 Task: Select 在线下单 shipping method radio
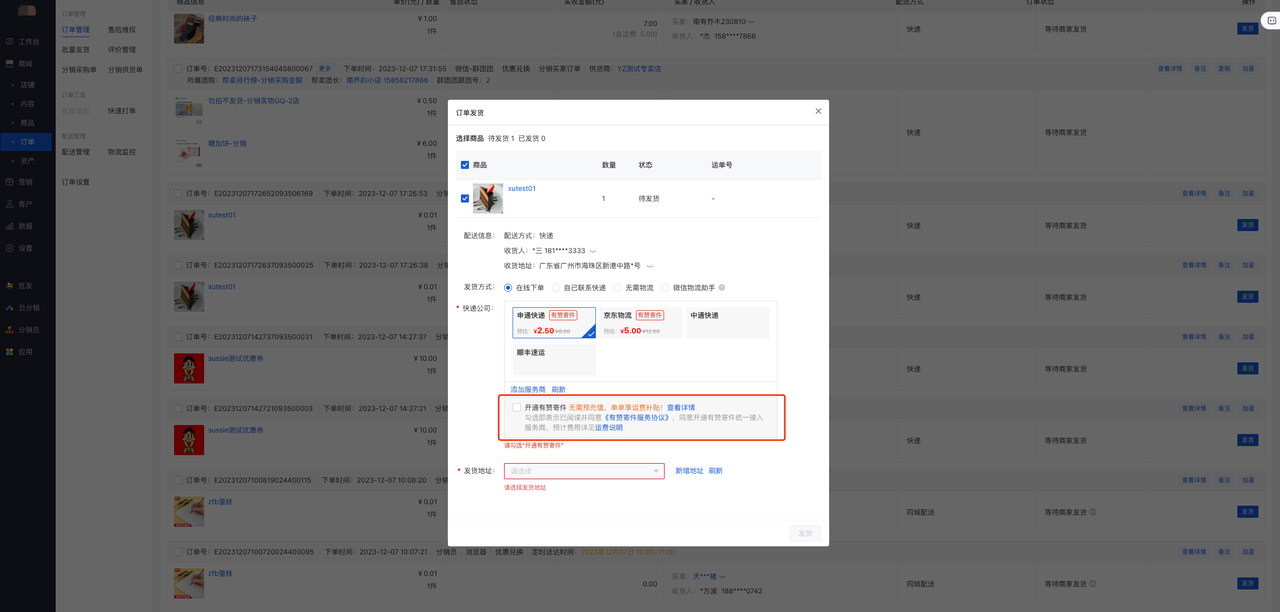pyautogui.click(x=508, y=288)
